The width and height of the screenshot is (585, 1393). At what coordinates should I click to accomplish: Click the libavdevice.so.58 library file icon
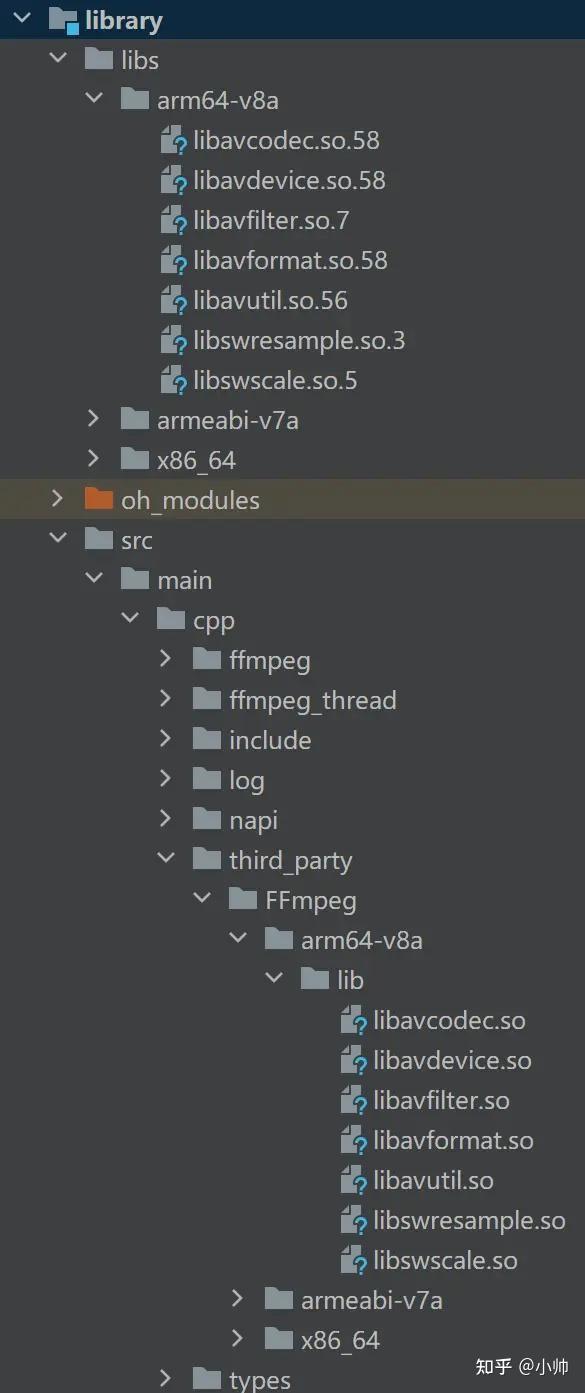tap(171, 180)
